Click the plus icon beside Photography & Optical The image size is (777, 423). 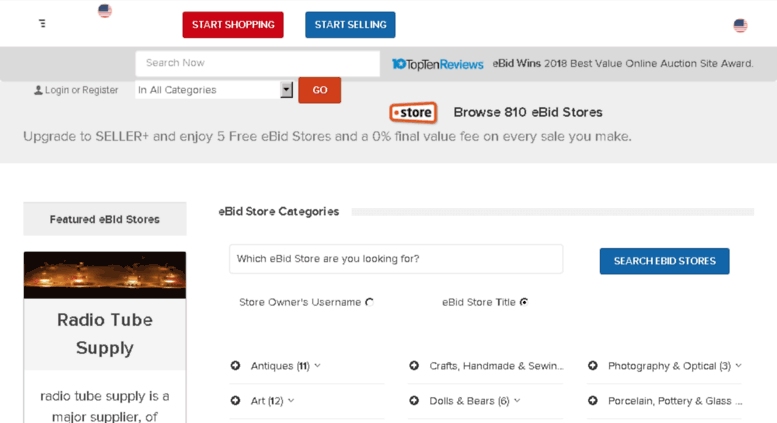[x=593, y=366]
